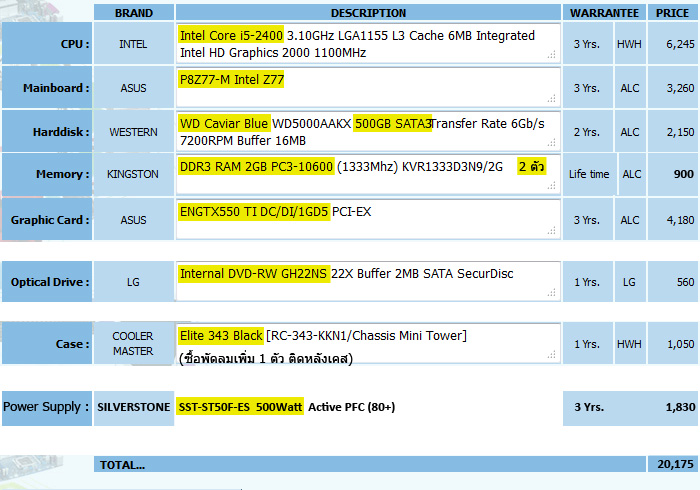Grab resize handle of Harddisk description box
Screen dimensions: 700x490
(x=552, y=143)
